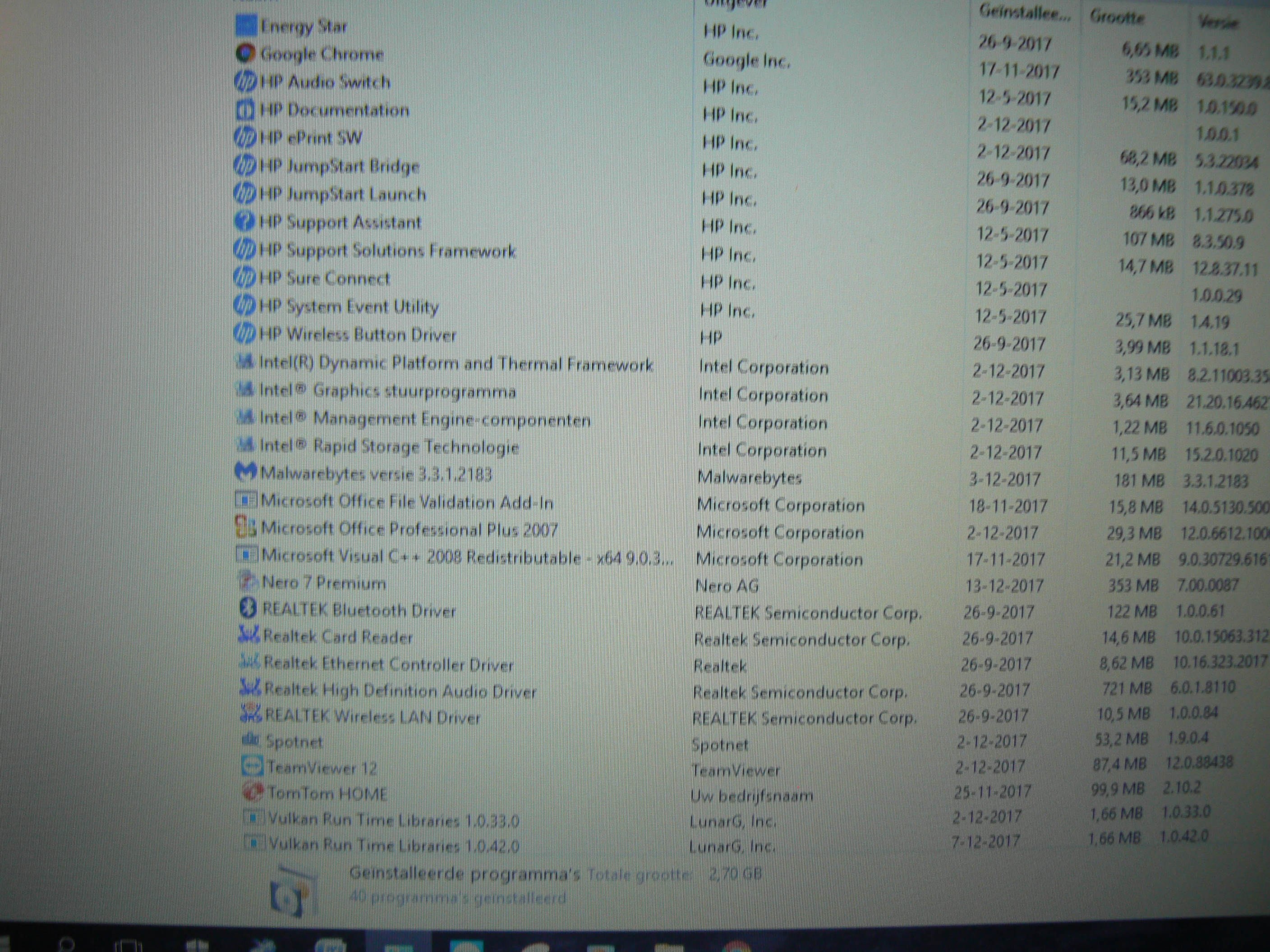Click publisher Malwarebytes cell
This screenshot has height=952, width=1270.
pyautogui.click(x=749, y=477)
